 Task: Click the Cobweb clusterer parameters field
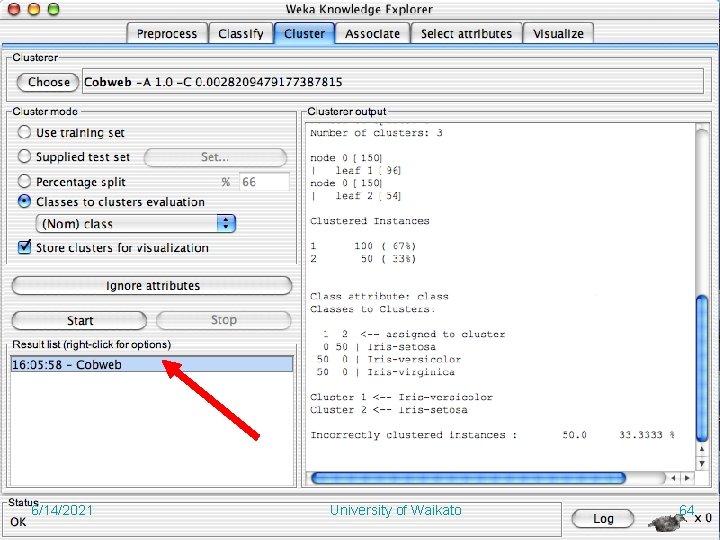(x=393, y=82)
